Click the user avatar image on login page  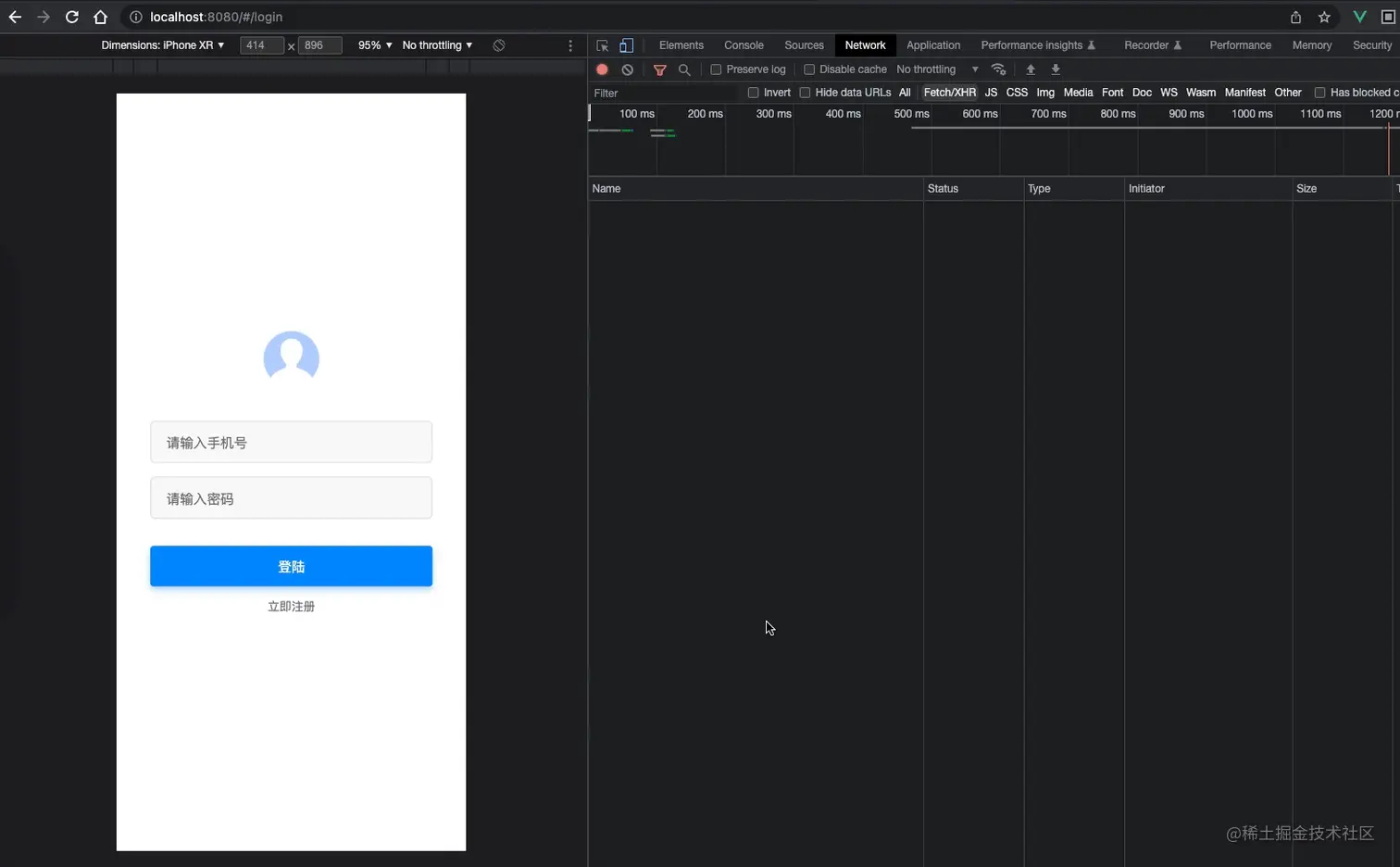pos(292,357)
